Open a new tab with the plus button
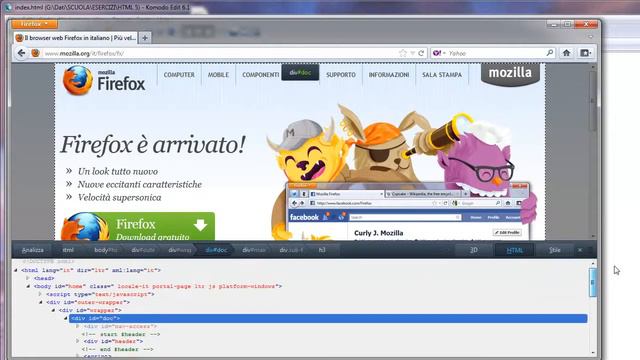 coord(144,38)
